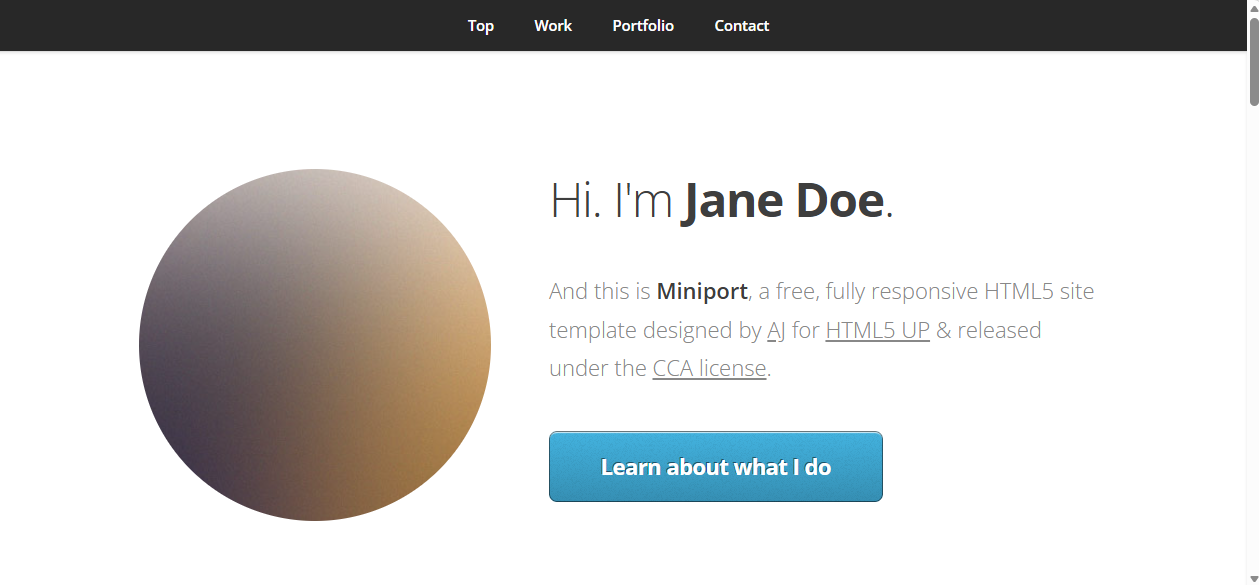Click the bold word Miniport
This screenshot has height=585, width=1259.
click(x=702, y=292)
